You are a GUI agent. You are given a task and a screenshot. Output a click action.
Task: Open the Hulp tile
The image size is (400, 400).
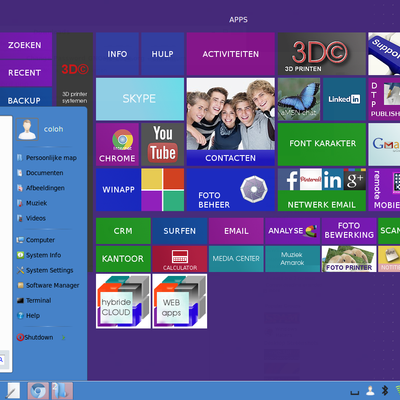(163, 54)
